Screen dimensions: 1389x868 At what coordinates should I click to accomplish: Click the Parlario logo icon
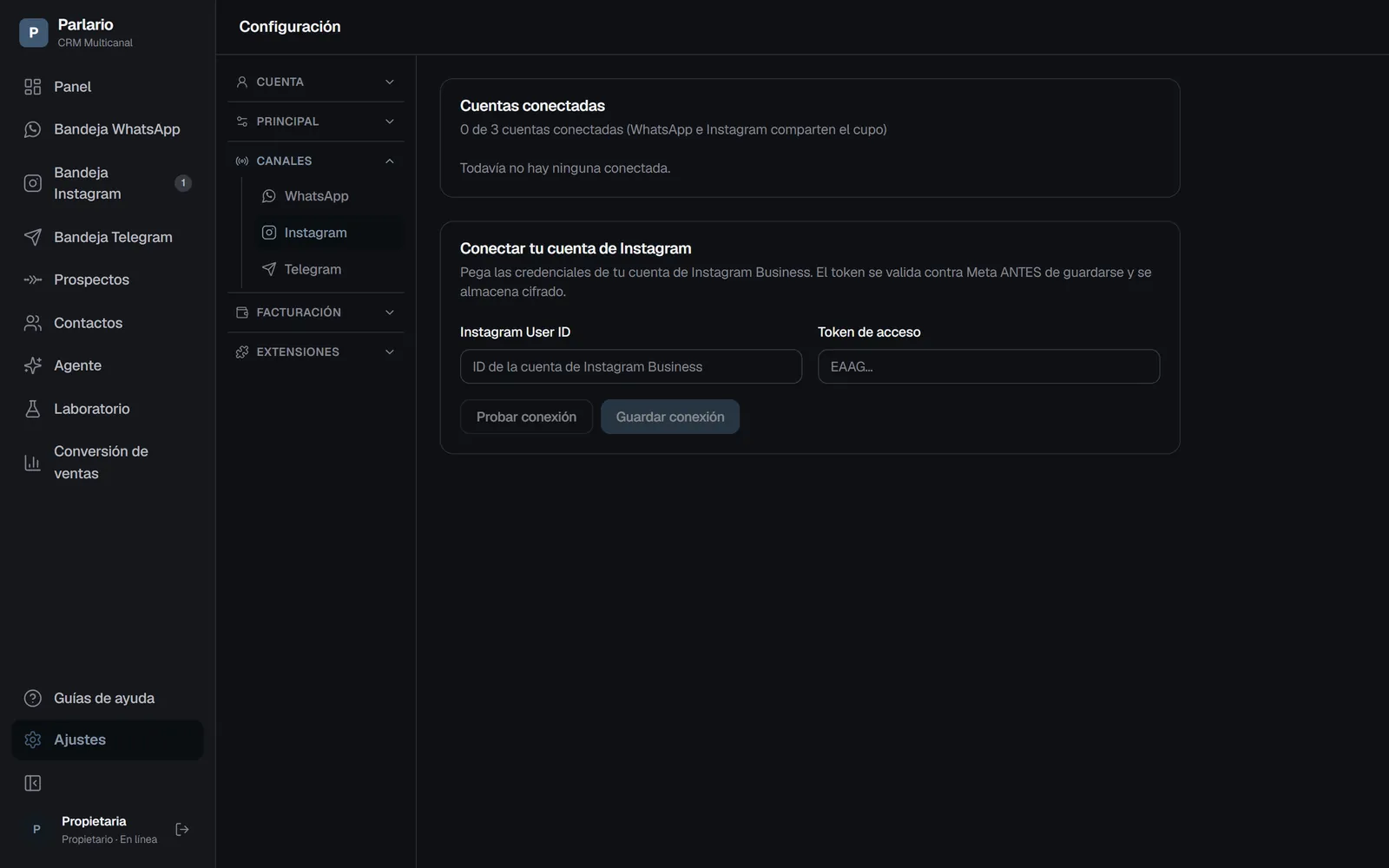pos(33,33)
